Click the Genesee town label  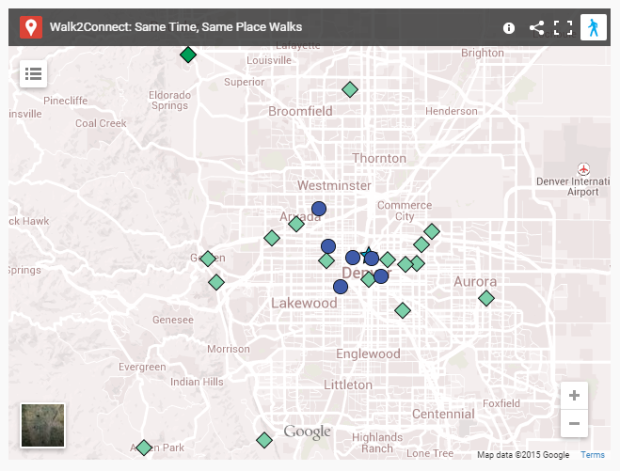173,320
